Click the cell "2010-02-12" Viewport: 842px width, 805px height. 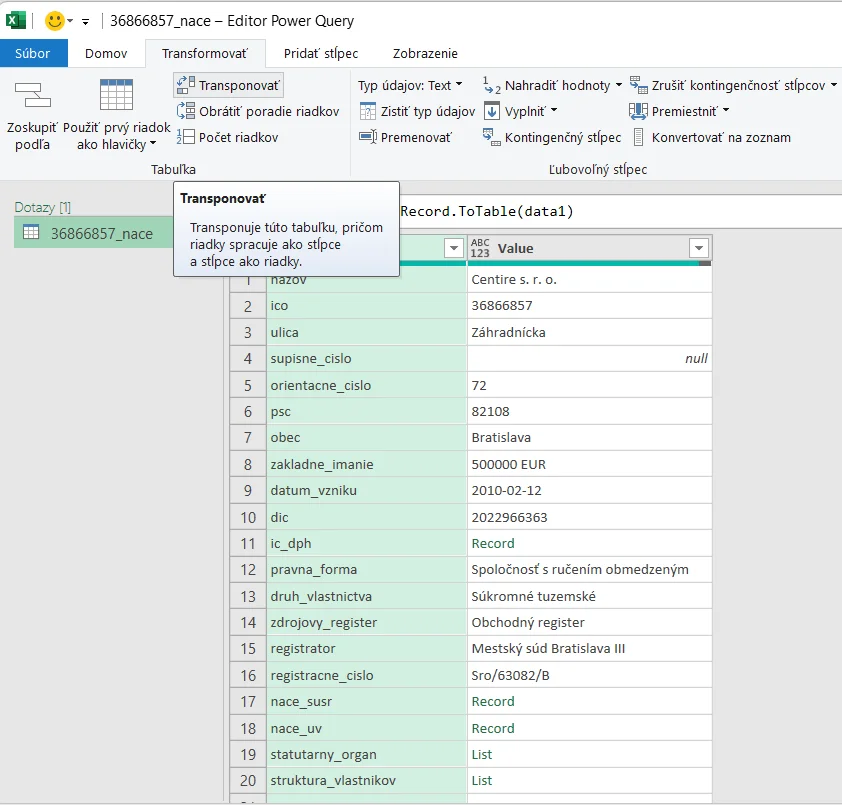point(590,490)
